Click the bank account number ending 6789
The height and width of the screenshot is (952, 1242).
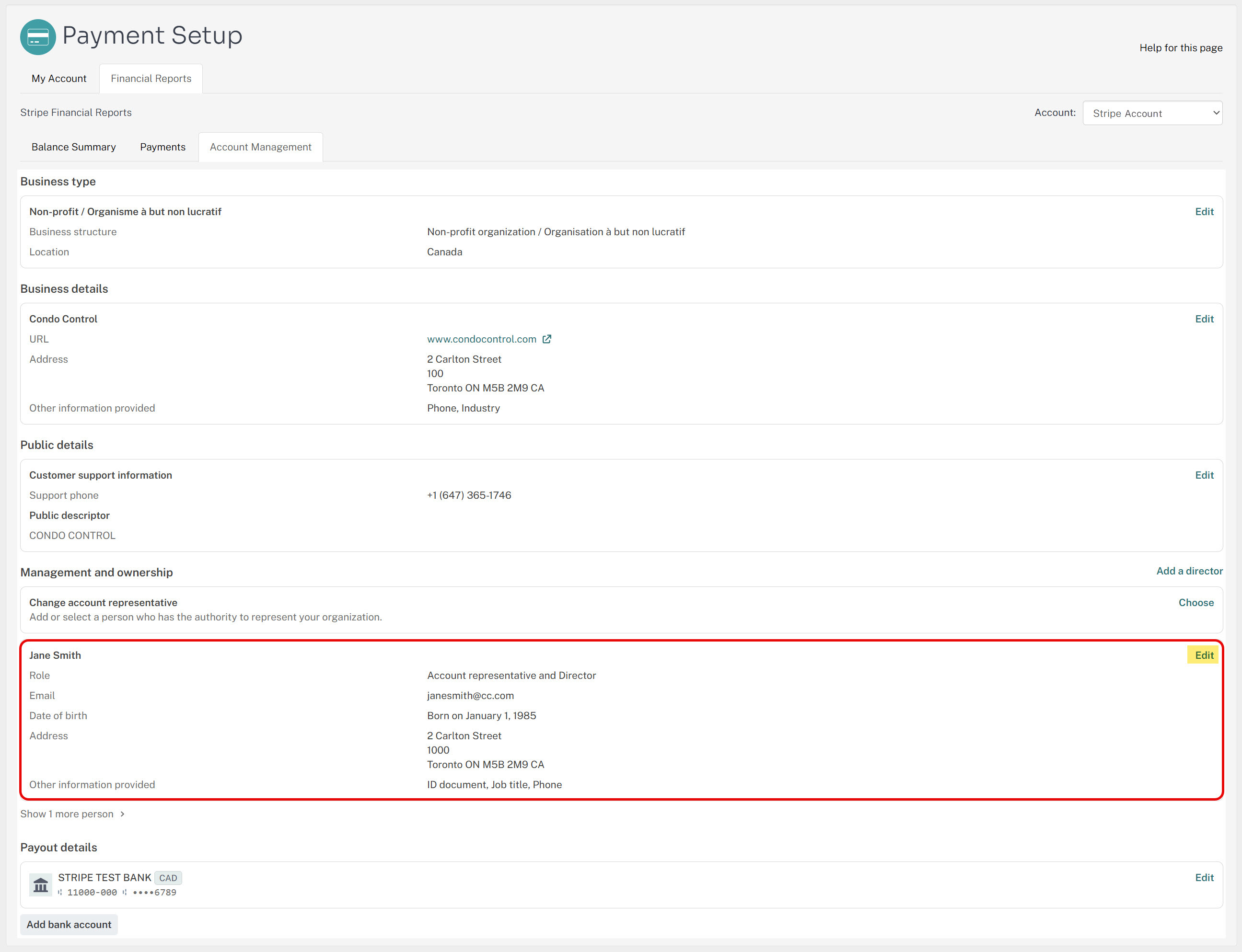154,893
